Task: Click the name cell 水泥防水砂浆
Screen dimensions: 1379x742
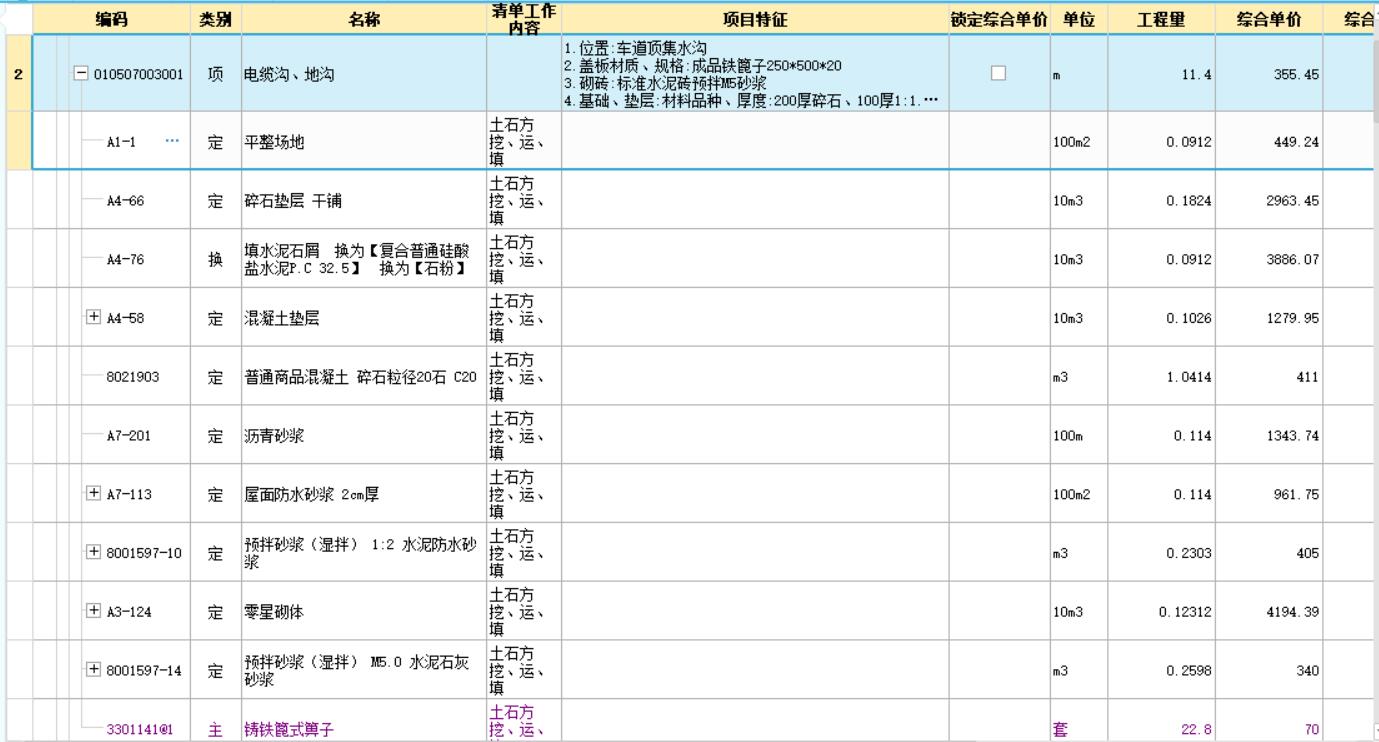Action: tap(363, 553)
